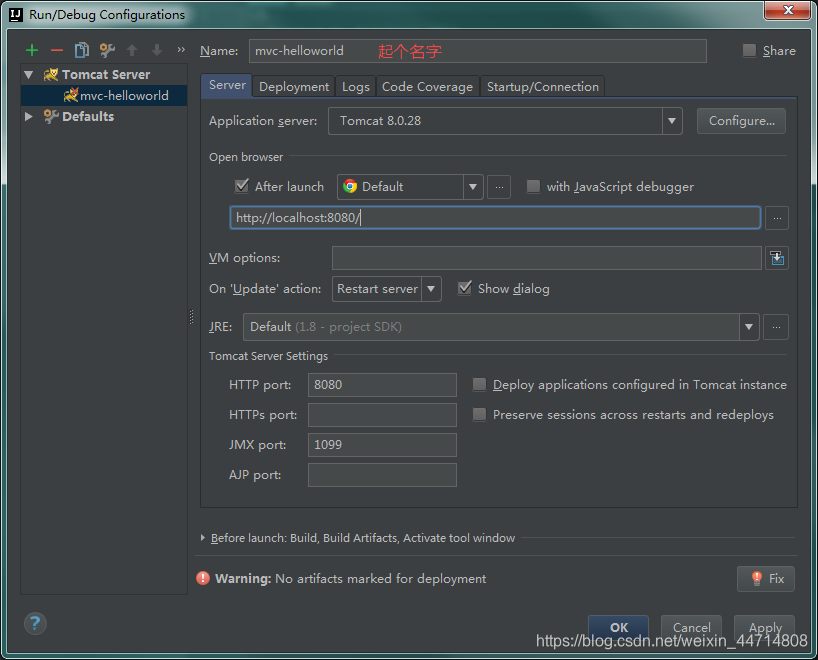Enable Preserve sessions across restarts and redeploys
The height and width of the screenshot is (660, 818).
coord(479,414)
